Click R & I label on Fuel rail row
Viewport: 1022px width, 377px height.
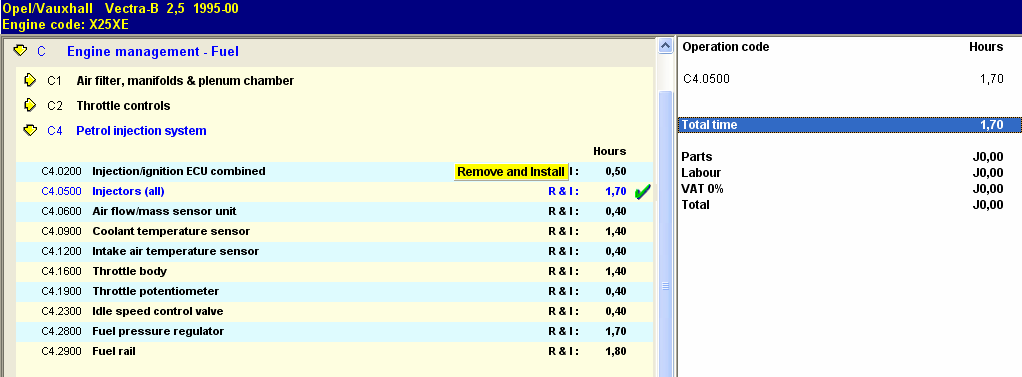(563, 352)
